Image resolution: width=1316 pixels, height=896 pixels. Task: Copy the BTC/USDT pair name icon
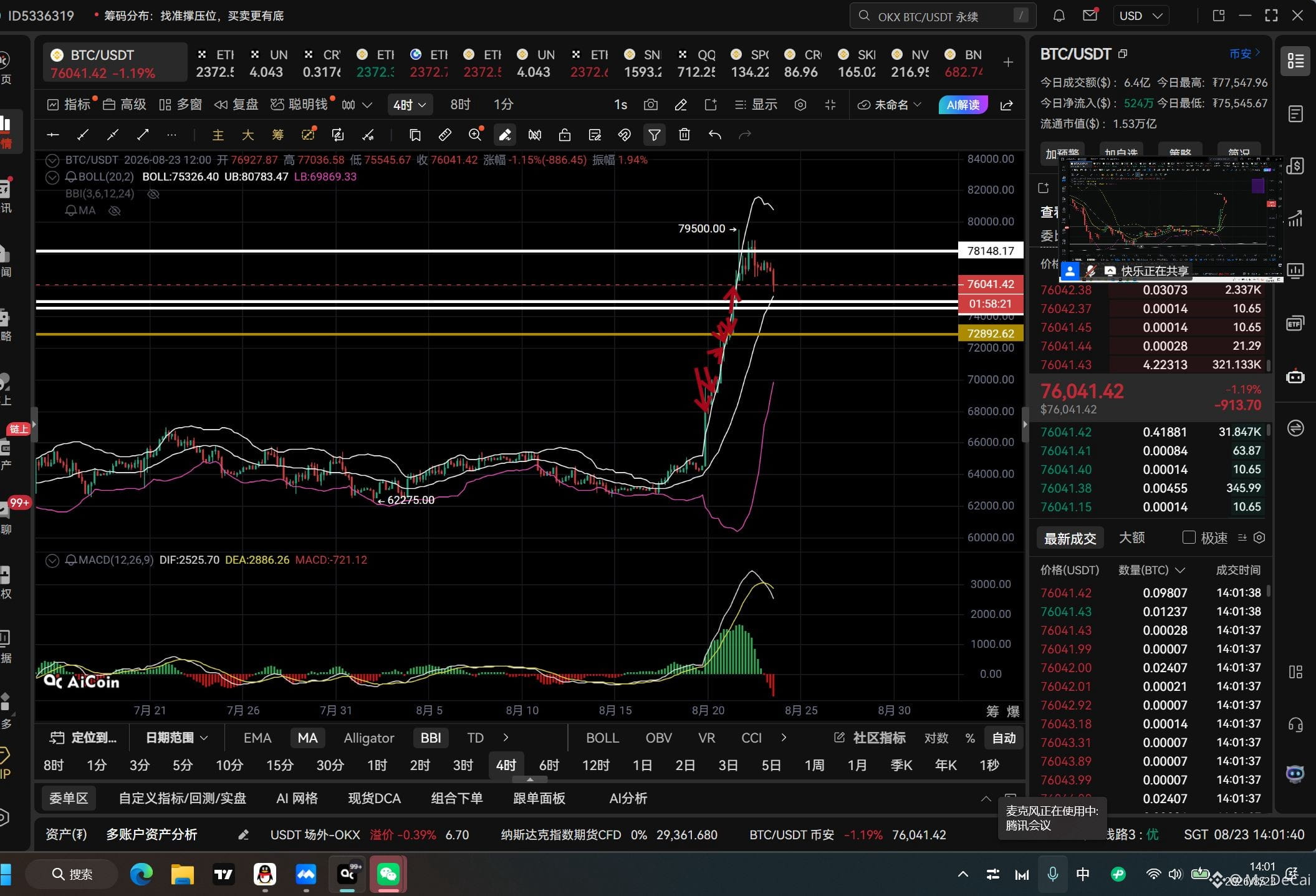tap(1123, 54)
